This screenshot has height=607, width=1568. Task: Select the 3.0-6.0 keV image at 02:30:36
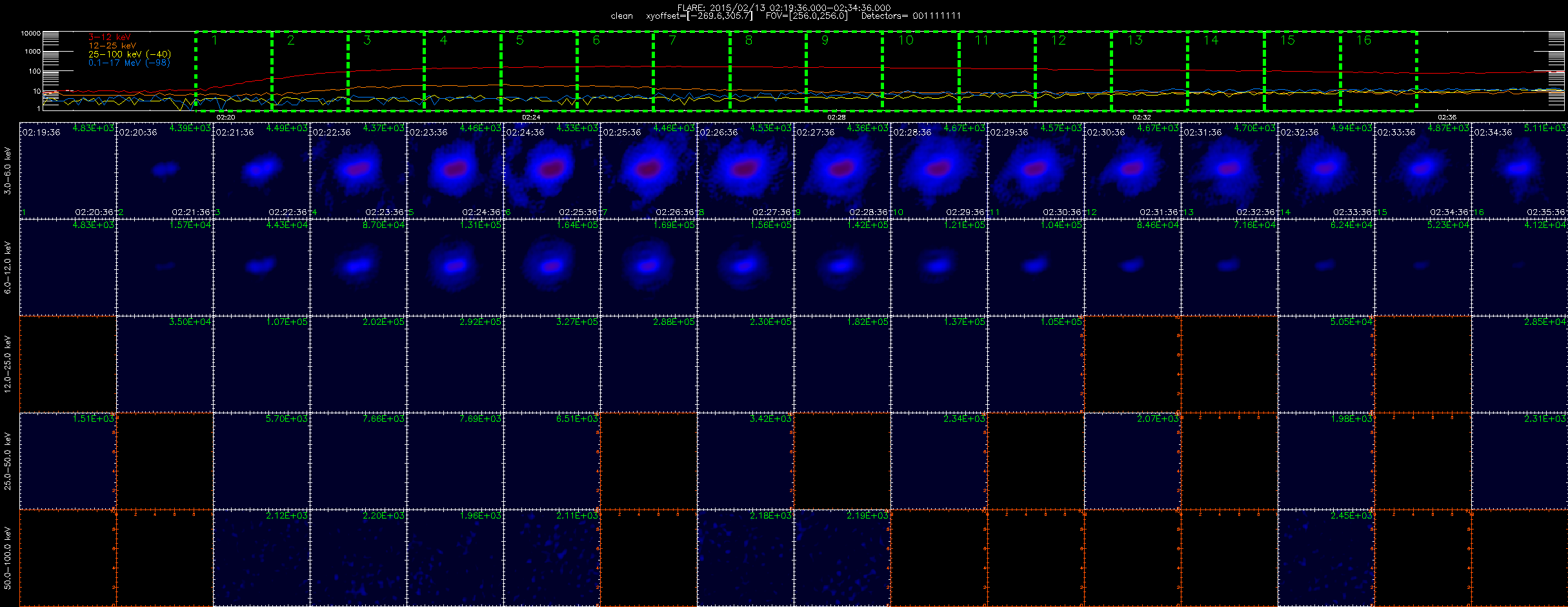pos(1133,170)
